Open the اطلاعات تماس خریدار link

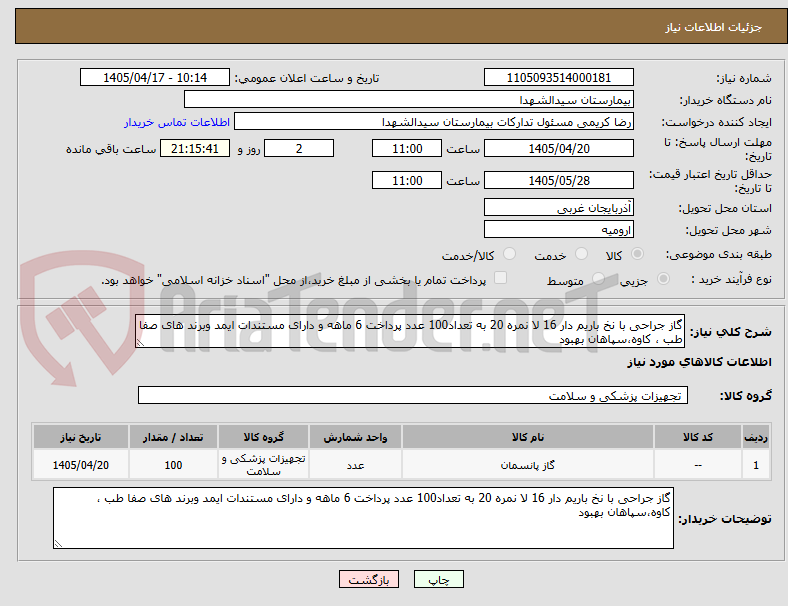pos(177,122)
